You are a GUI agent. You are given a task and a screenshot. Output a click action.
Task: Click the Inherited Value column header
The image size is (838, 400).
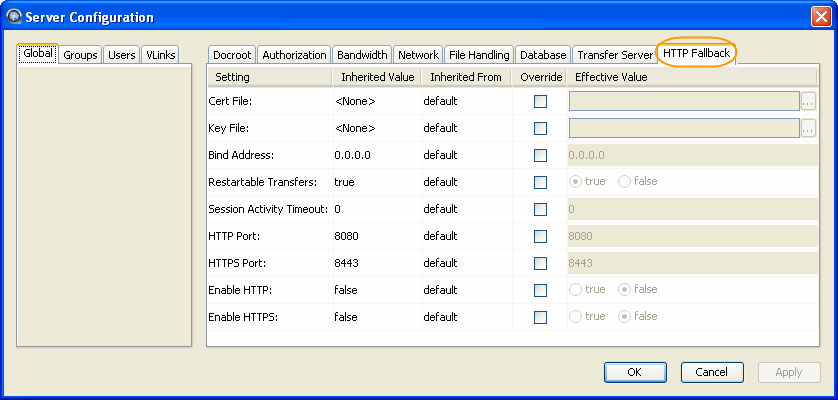377,77
